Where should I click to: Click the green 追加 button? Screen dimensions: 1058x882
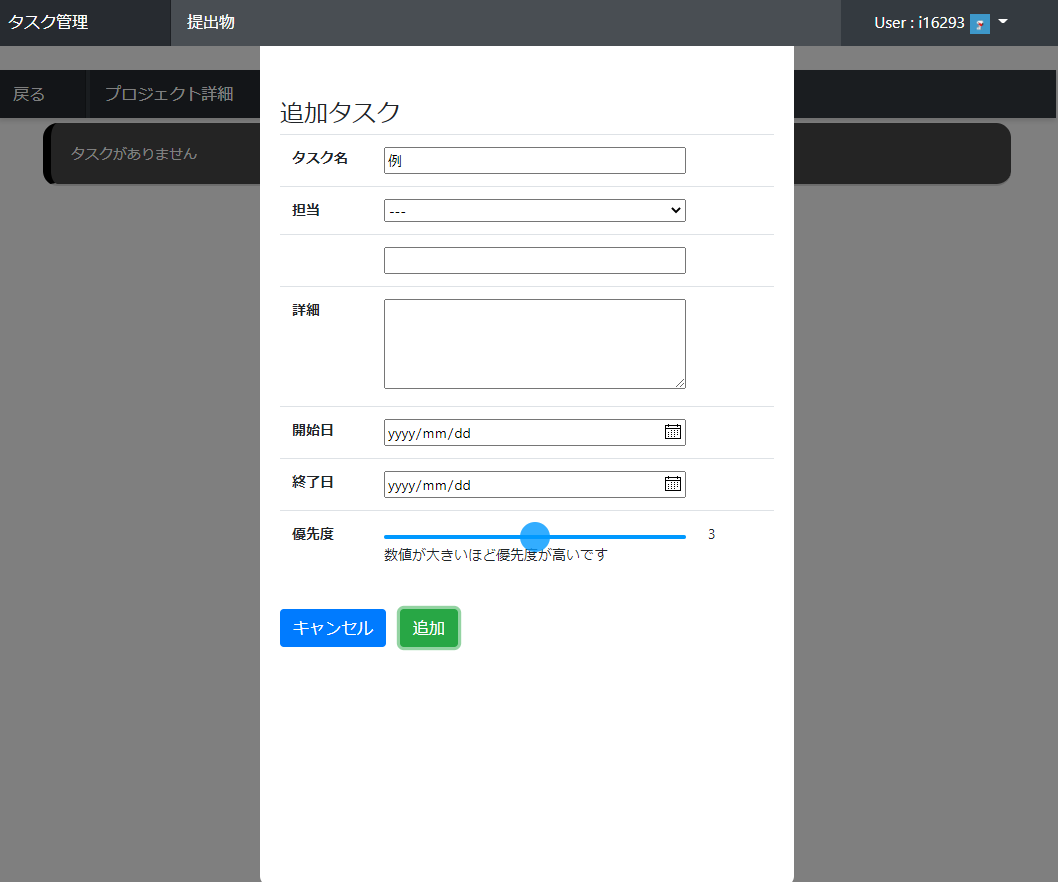428,628
